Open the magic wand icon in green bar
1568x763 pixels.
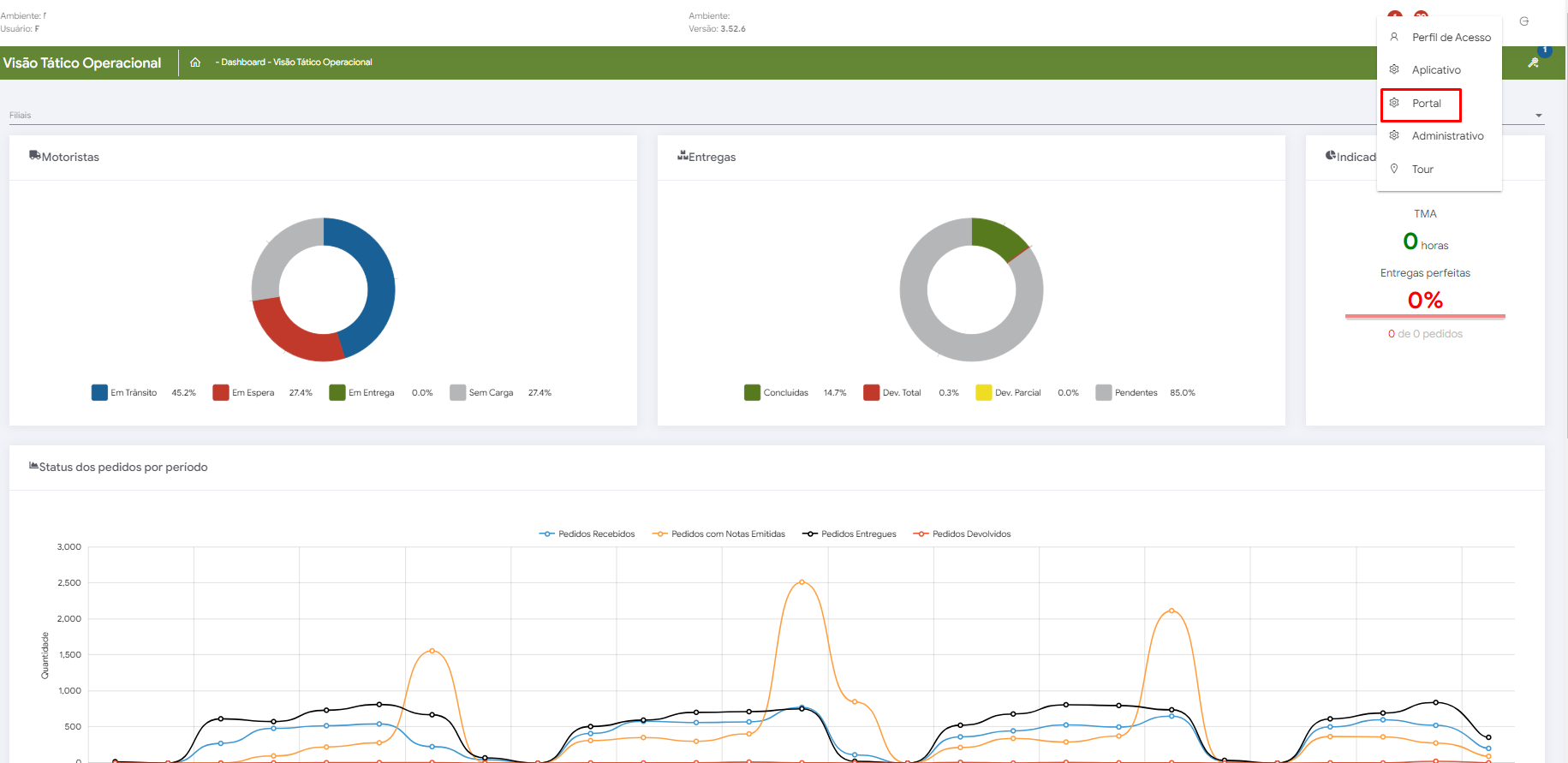[1533, 63]
